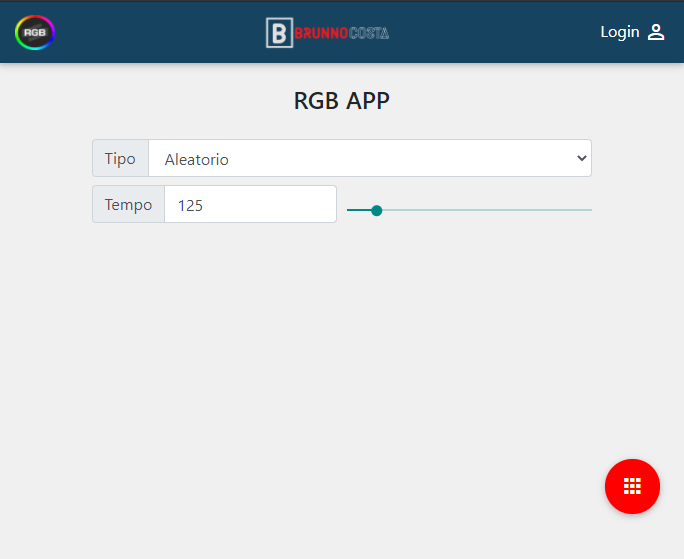Click the Tempo label
Screen dimensions: 684x559
(x=128, y=204)
